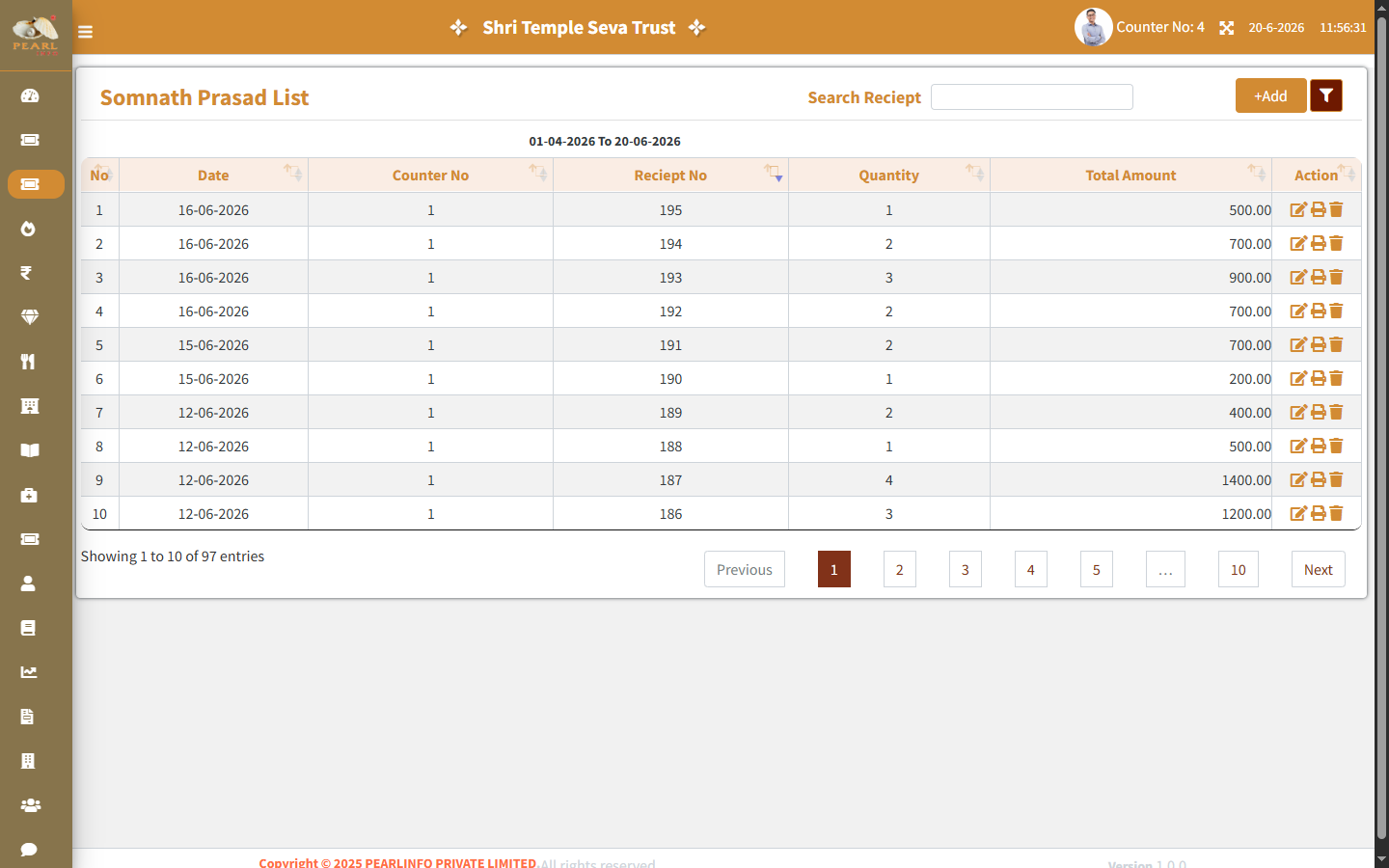Click the Somnath Prasad List heading
The height and width of the screenshot is (868, 1389).
(x=204, y=97)
